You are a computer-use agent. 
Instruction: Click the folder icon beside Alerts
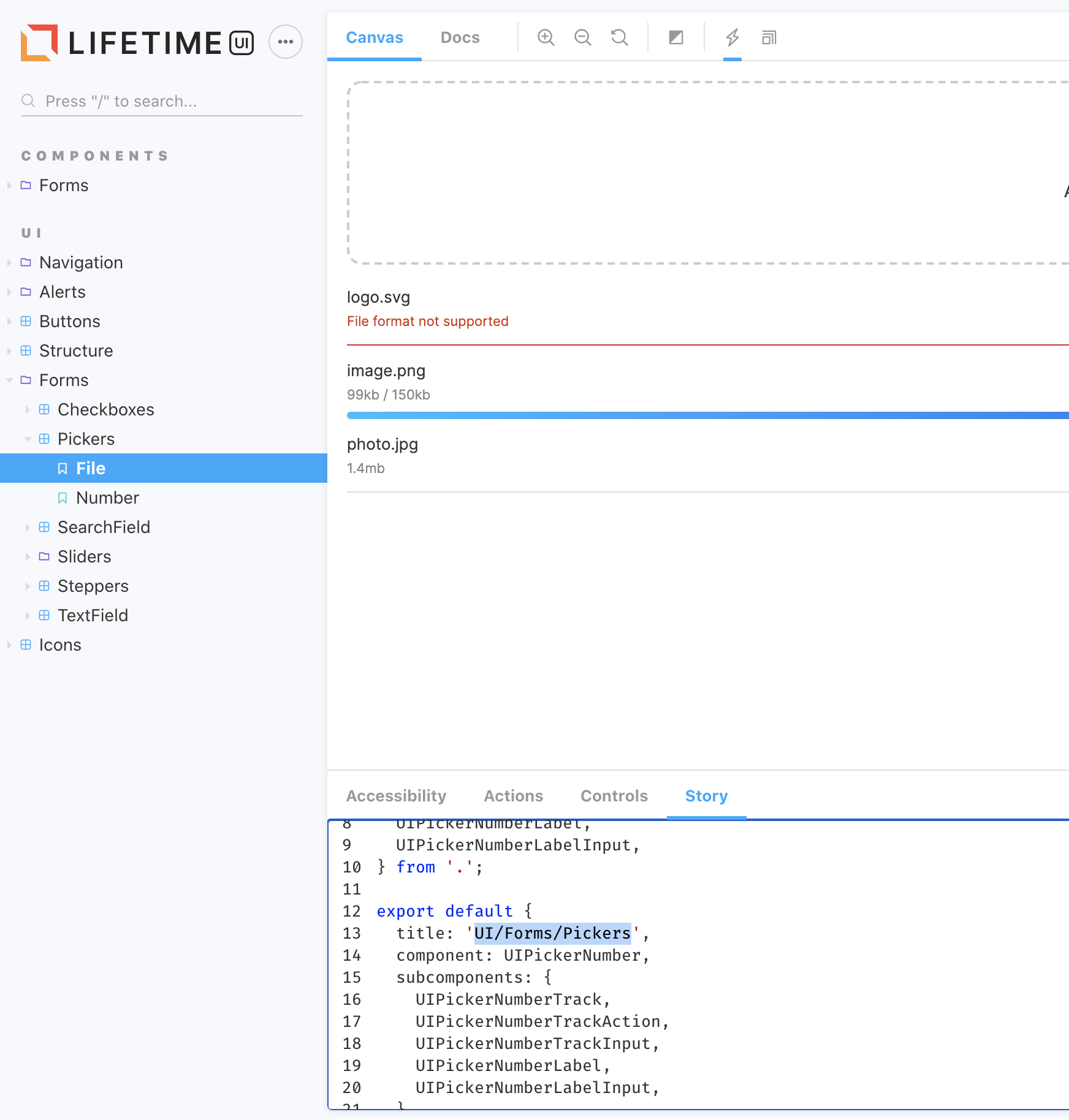tap(26, 292)
